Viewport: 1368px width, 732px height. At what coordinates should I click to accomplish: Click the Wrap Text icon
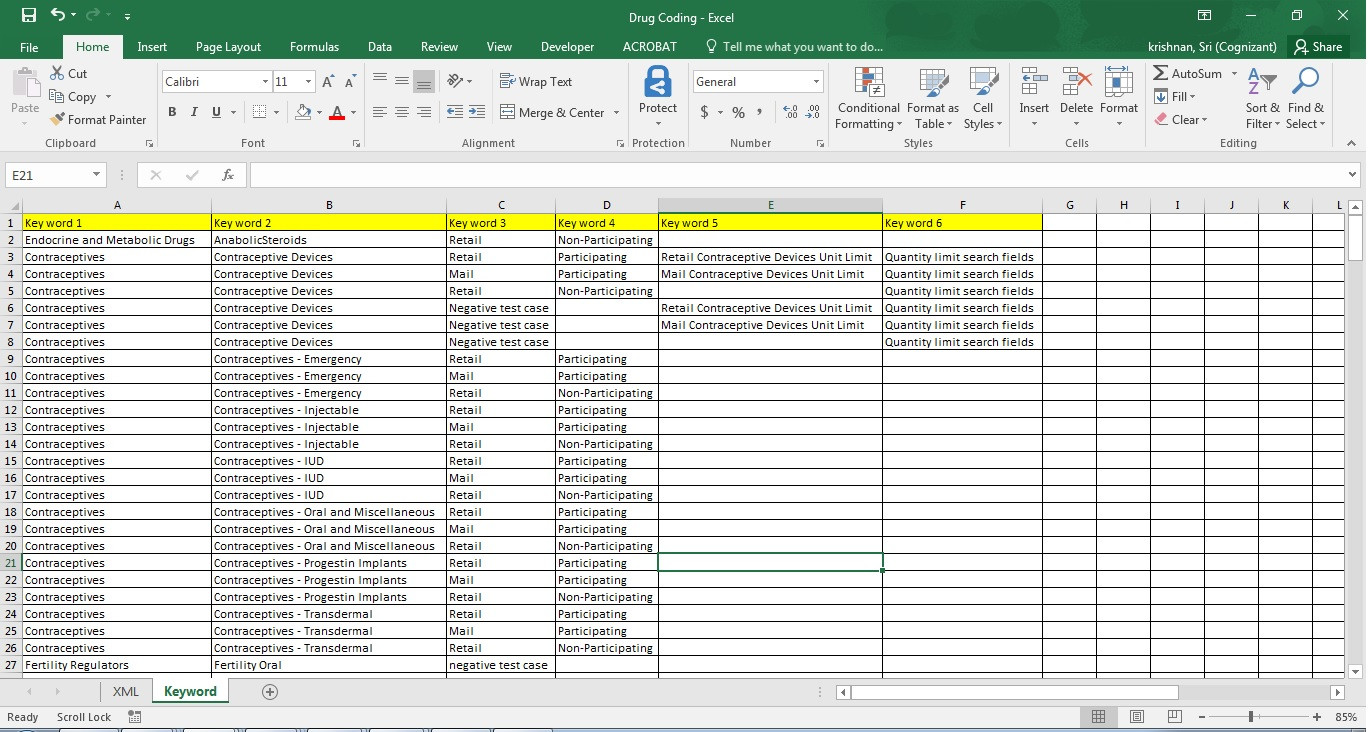pyautogui.click(x=507, y=81)
